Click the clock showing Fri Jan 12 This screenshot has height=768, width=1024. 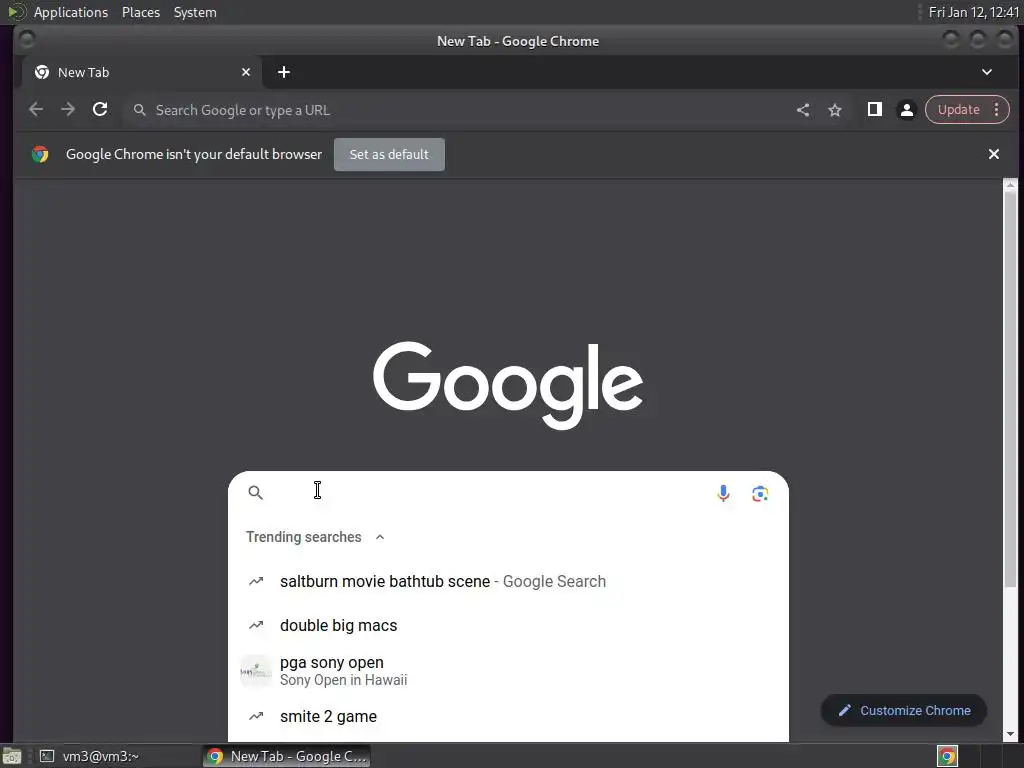[x=973, y=12]
